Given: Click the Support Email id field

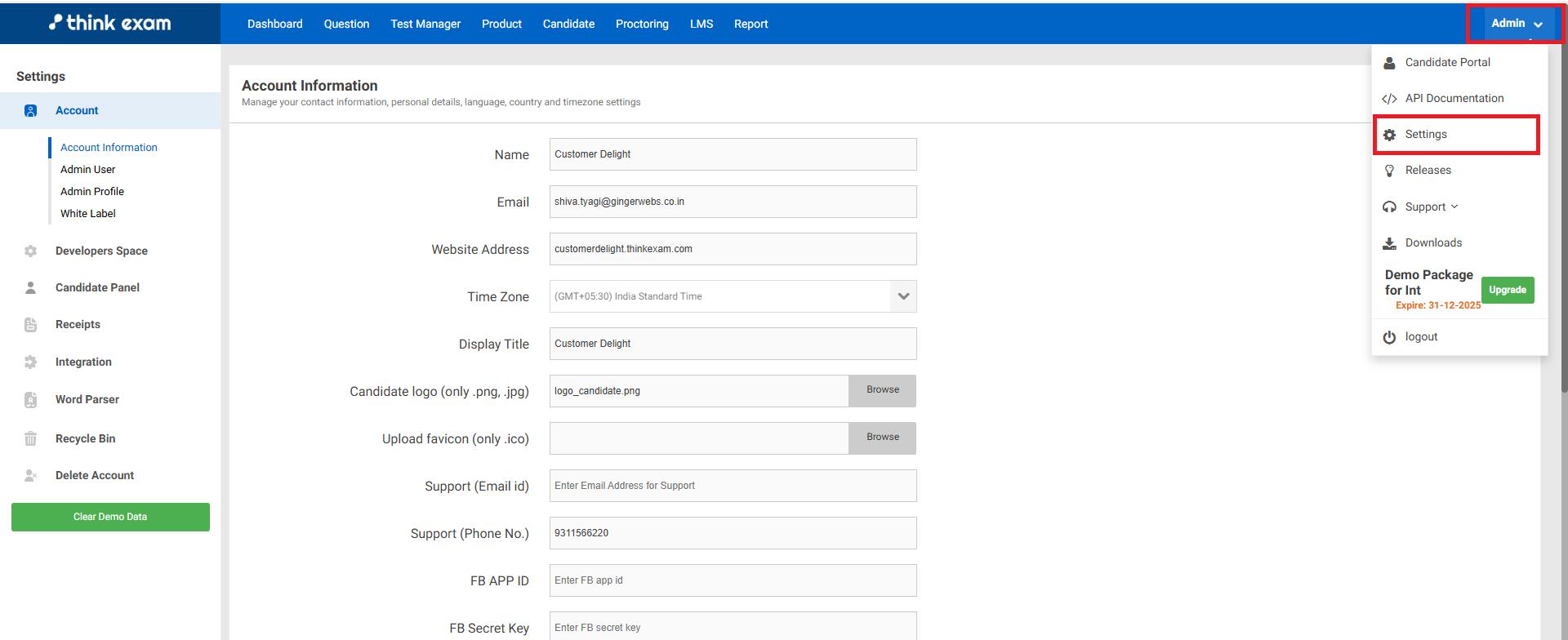Looking at the screenshot, I should [x=733, y=486].
